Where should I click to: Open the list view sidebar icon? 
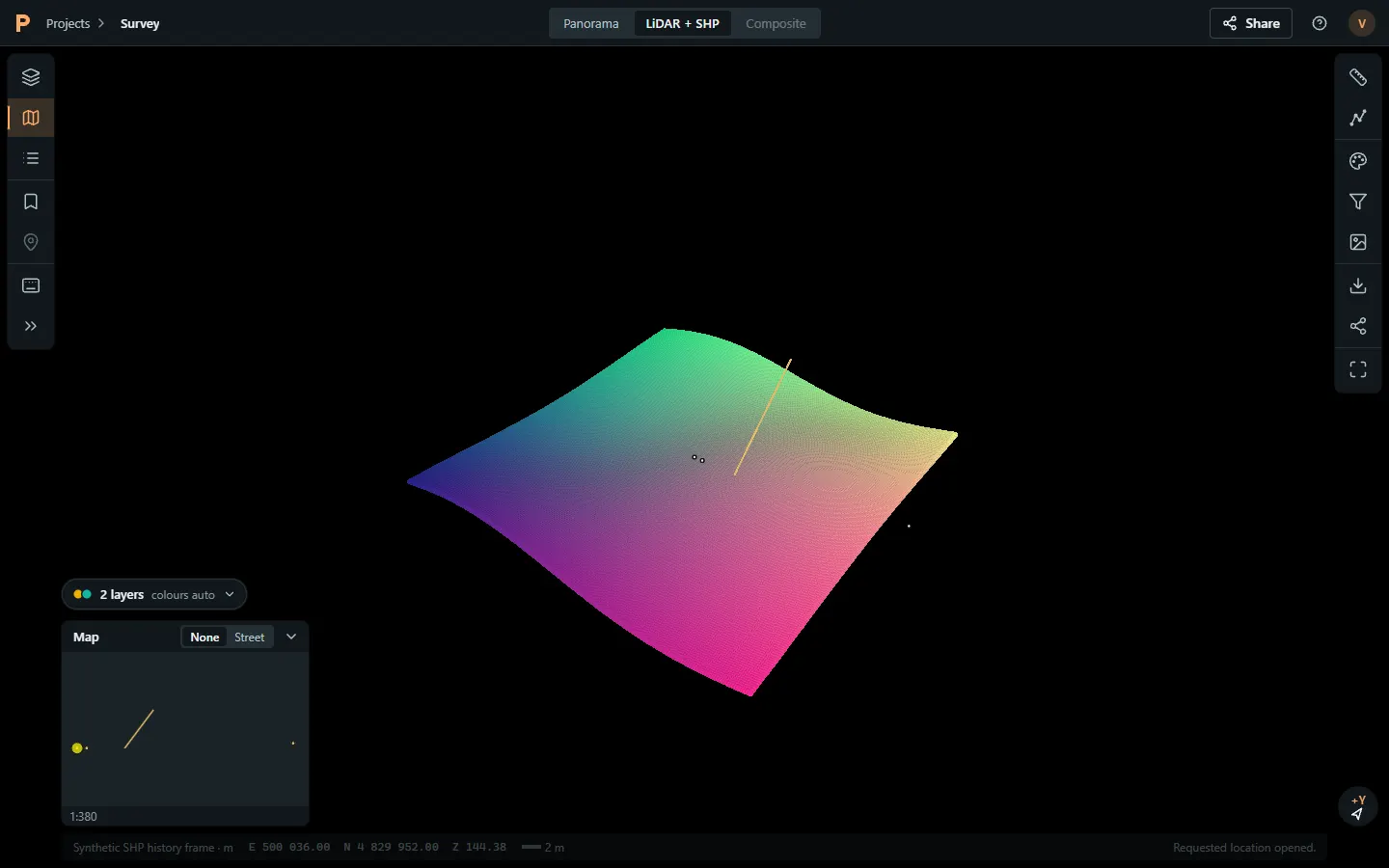[x=31, y=158]
